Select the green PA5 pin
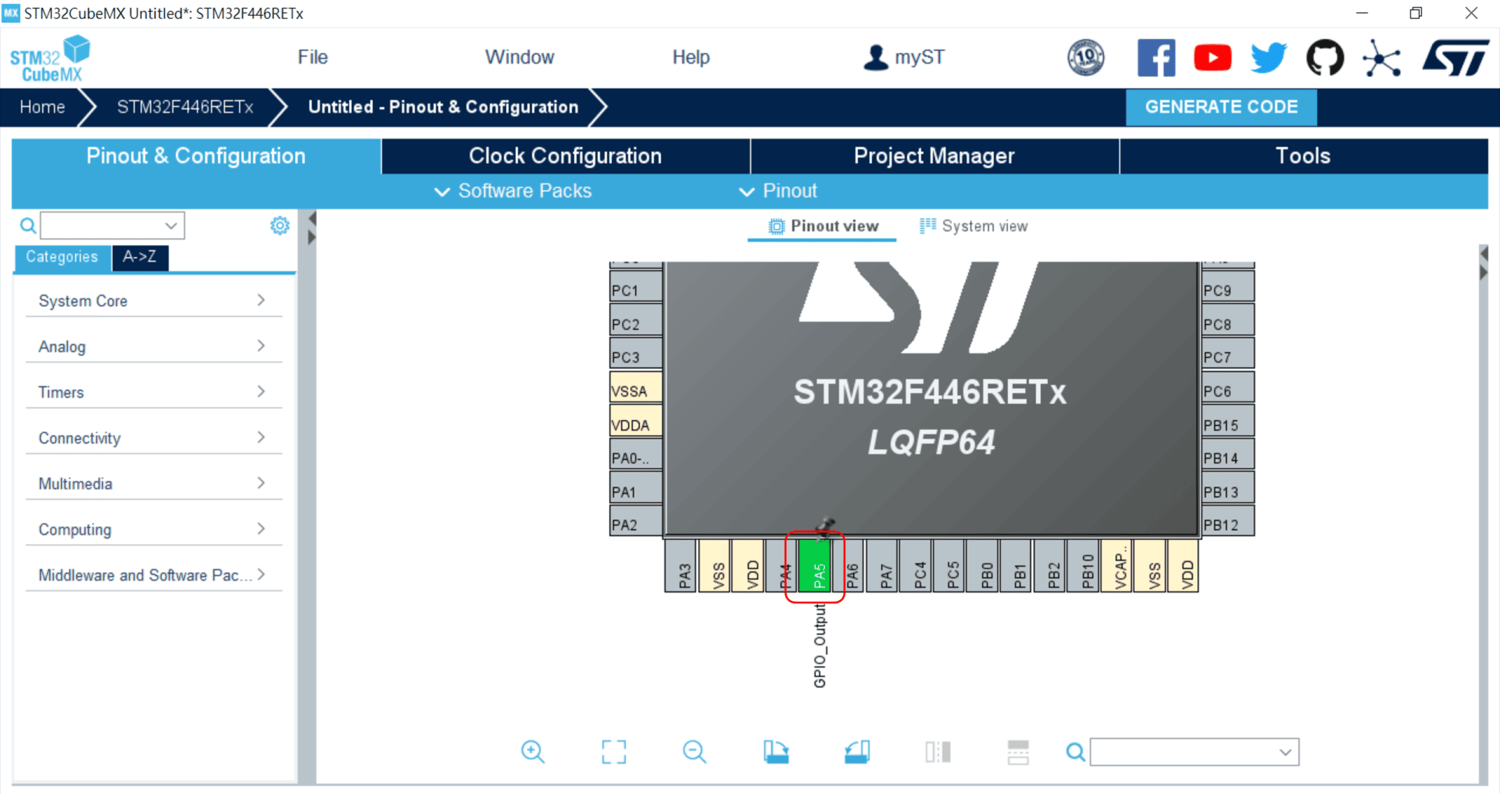Image resolution: width=1500 pixels, height=794 pixels. [815, 566]
